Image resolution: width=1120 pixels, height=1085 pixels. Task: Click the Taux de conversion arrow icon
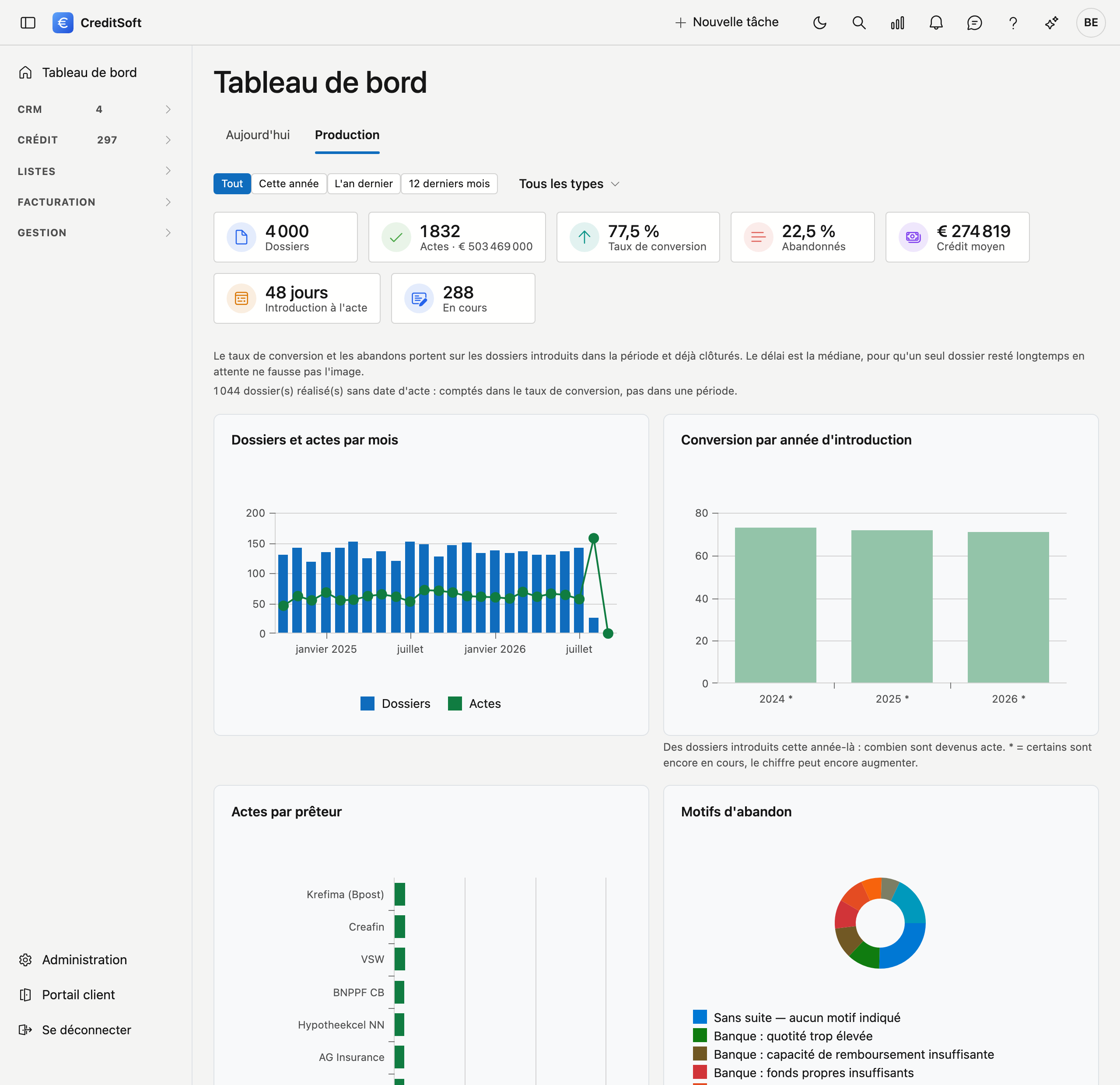point(584,237)
